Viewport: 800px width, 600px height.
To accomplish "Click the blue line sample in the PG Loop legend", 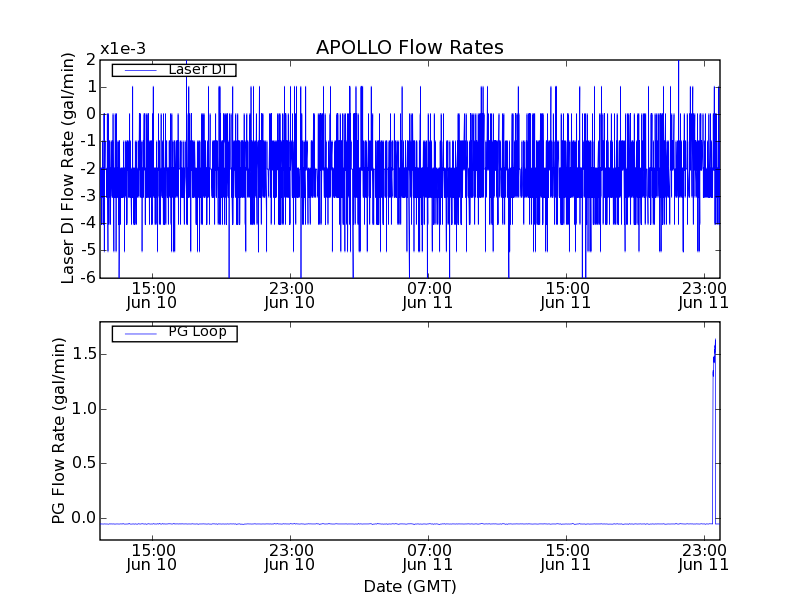I will click(x=140, y=334).
